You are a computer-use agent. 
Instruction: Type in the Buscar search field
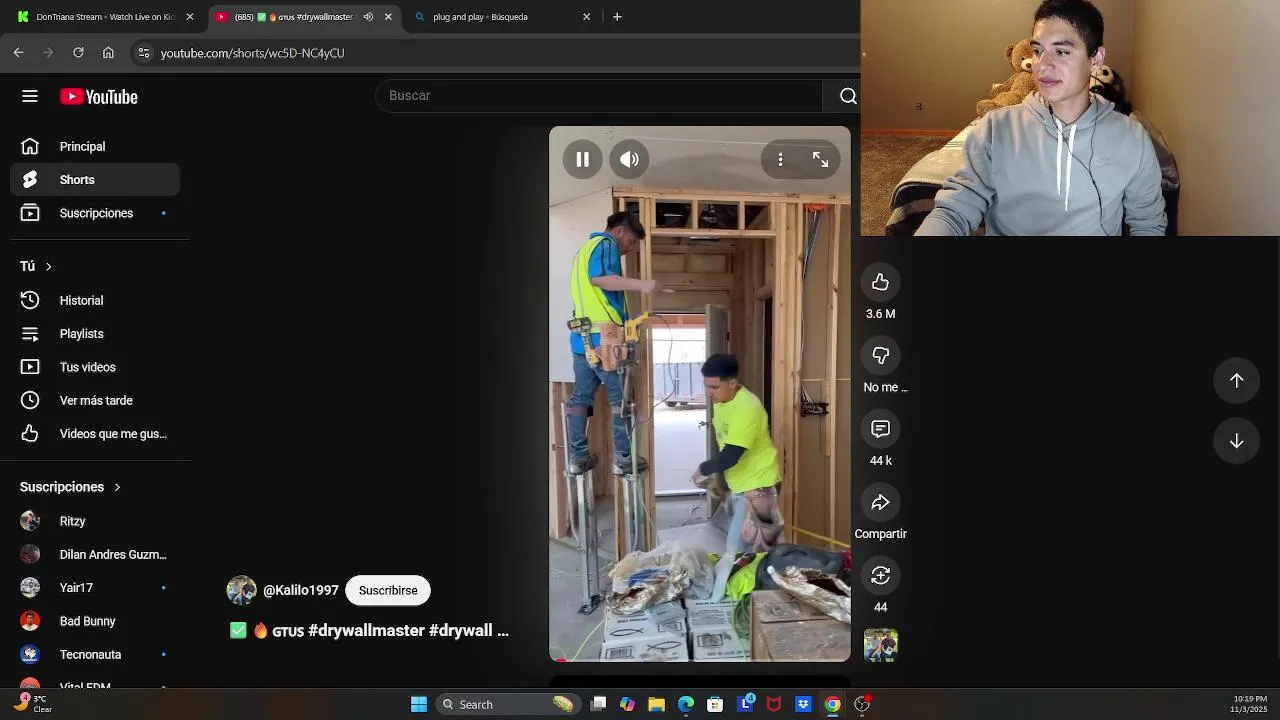coord(599,96)
